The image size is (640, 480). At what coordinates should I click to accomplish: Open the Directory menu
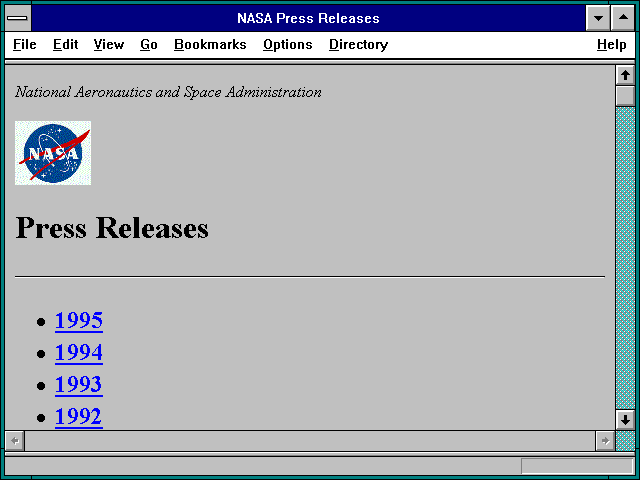pos(358,44)
